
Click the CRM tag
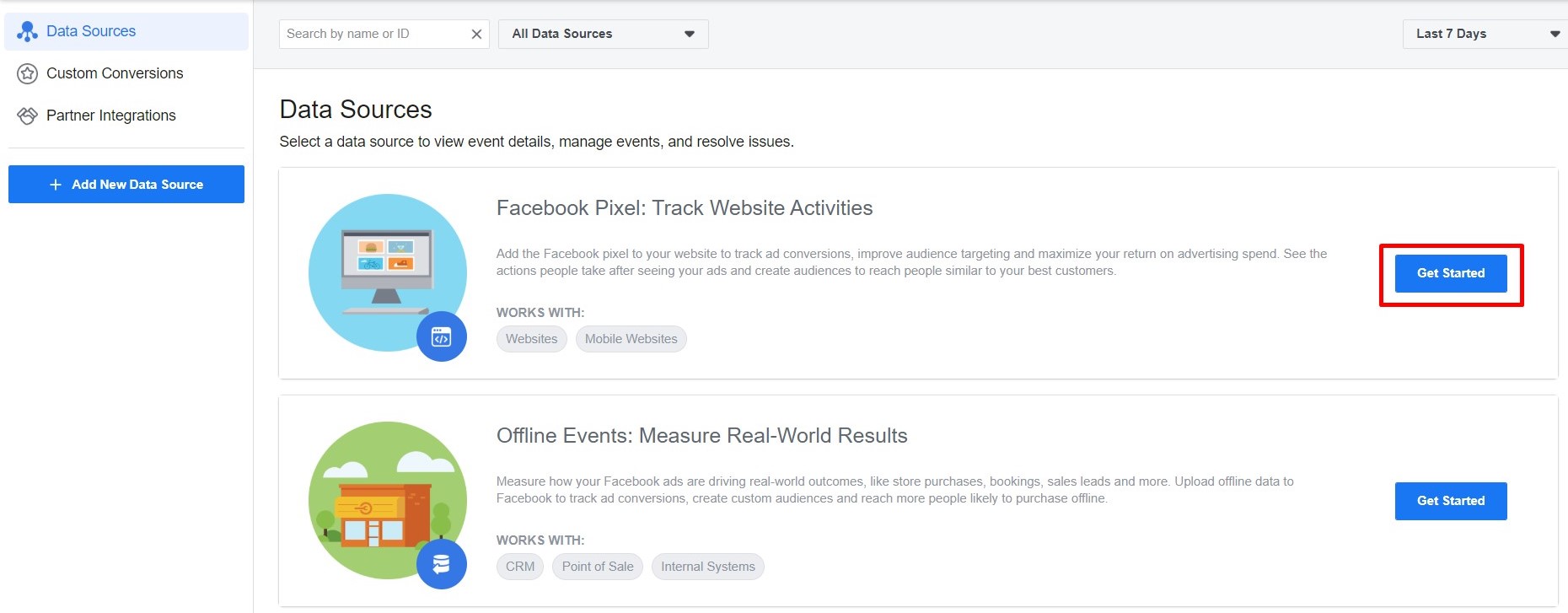coord(520,567)
